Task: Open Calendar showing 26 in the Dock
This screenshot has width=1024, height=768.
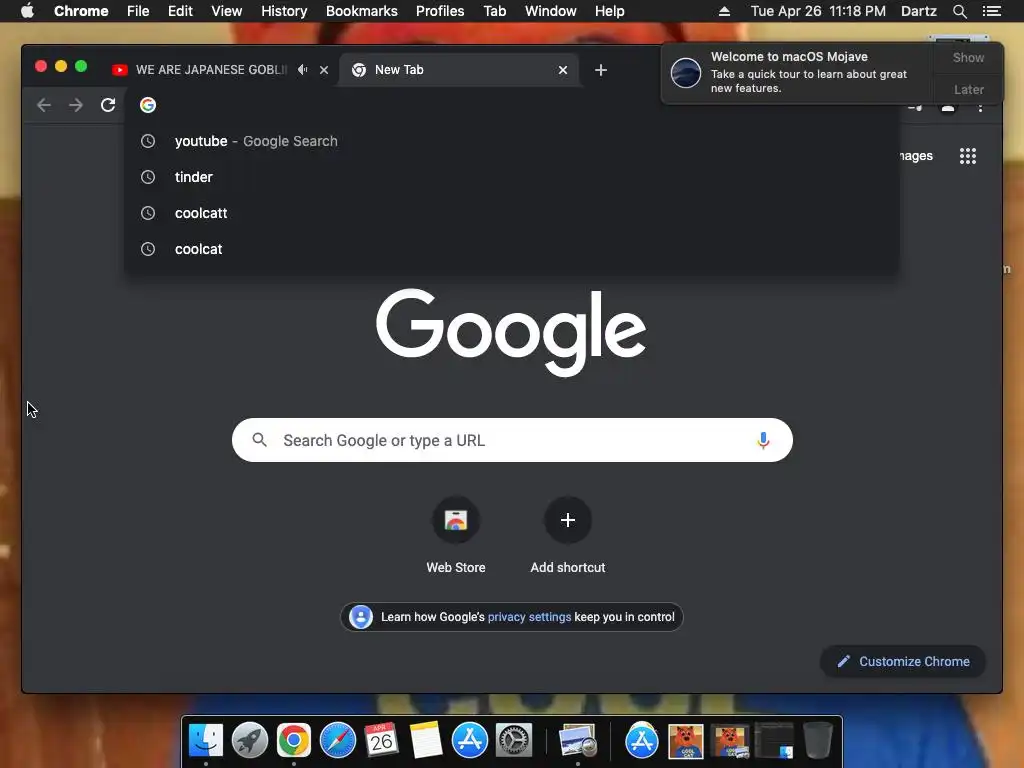Action: 381,741
